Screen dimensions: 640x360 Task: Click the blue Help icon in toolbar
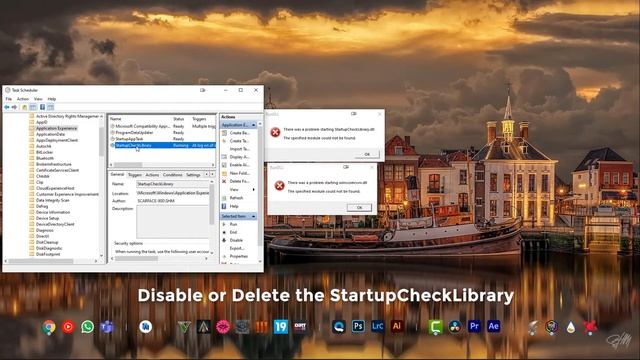pyautogui.click(x=42, y=107)
